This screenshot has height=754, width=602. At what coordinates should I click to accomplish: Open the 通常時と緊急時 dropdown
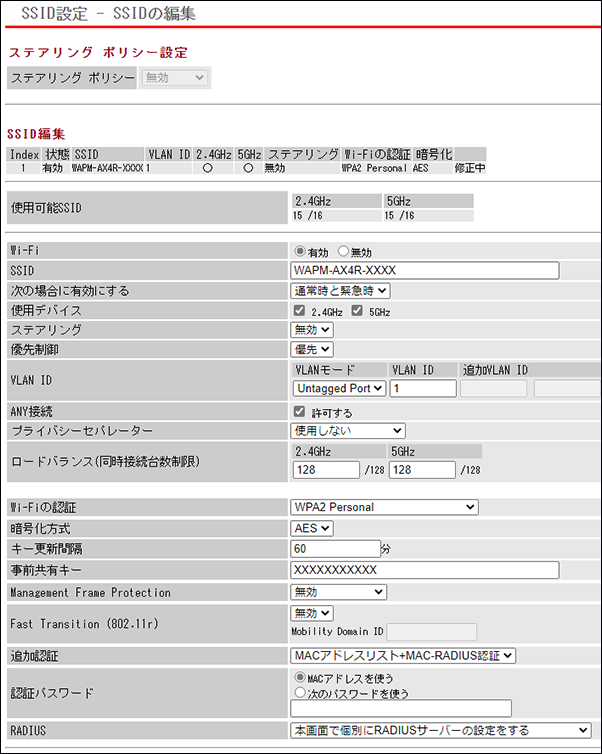tap(340, 291)
